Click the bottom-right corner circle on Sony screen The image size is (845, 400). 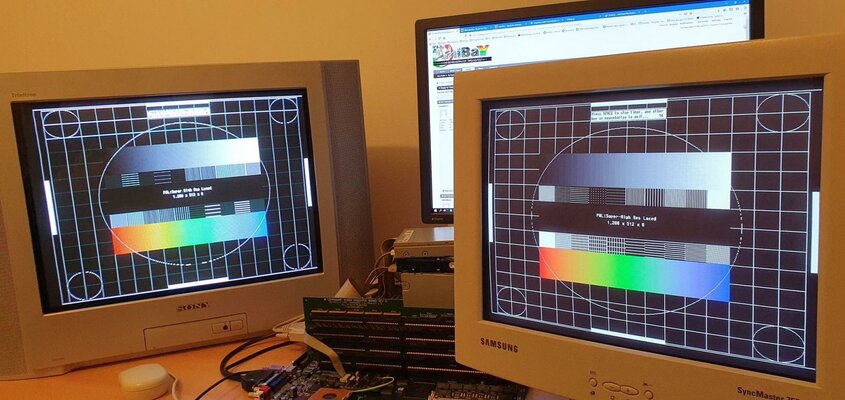[297, 256]
